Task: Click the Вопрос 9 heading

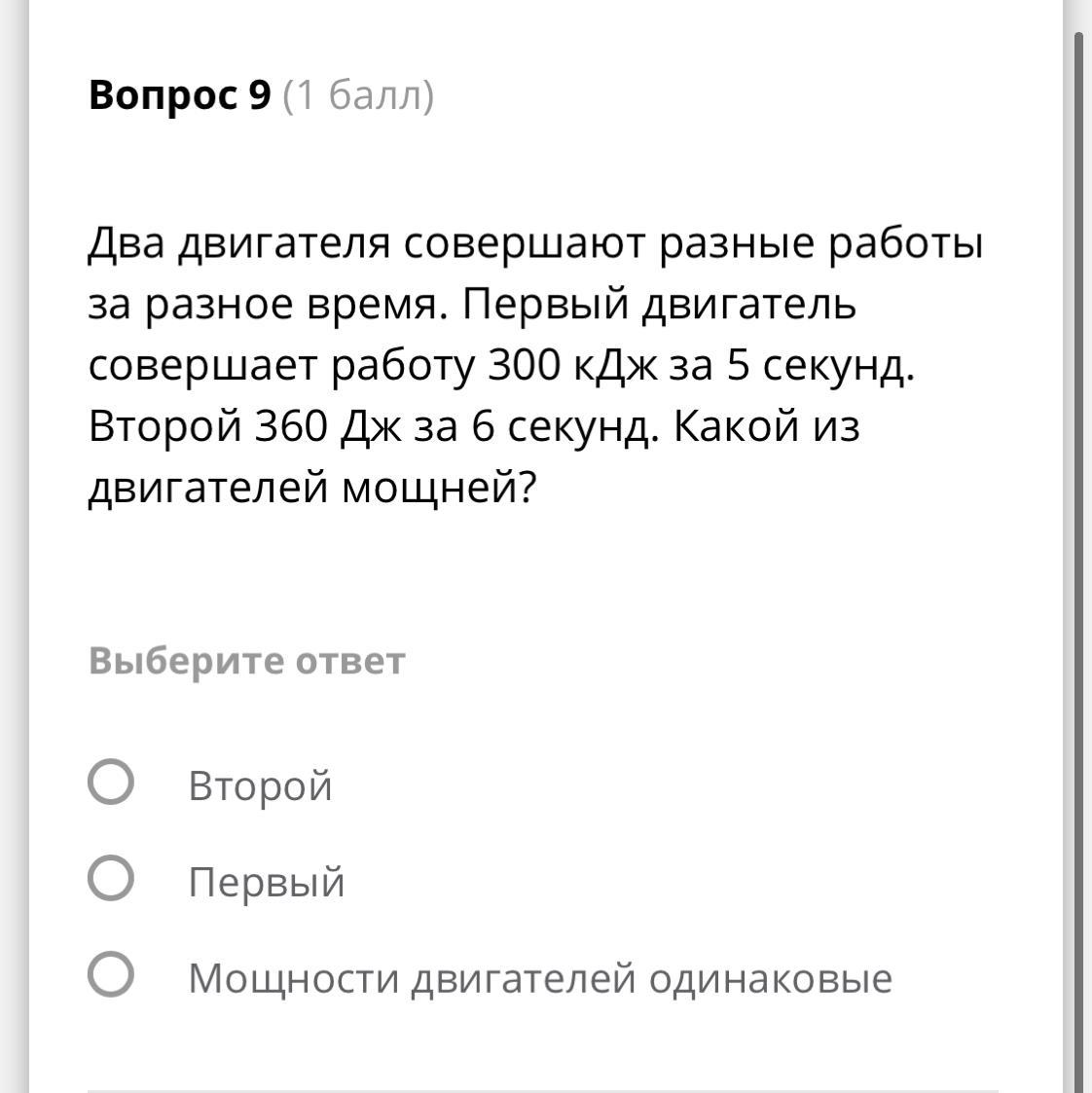Action: point(180,94)
